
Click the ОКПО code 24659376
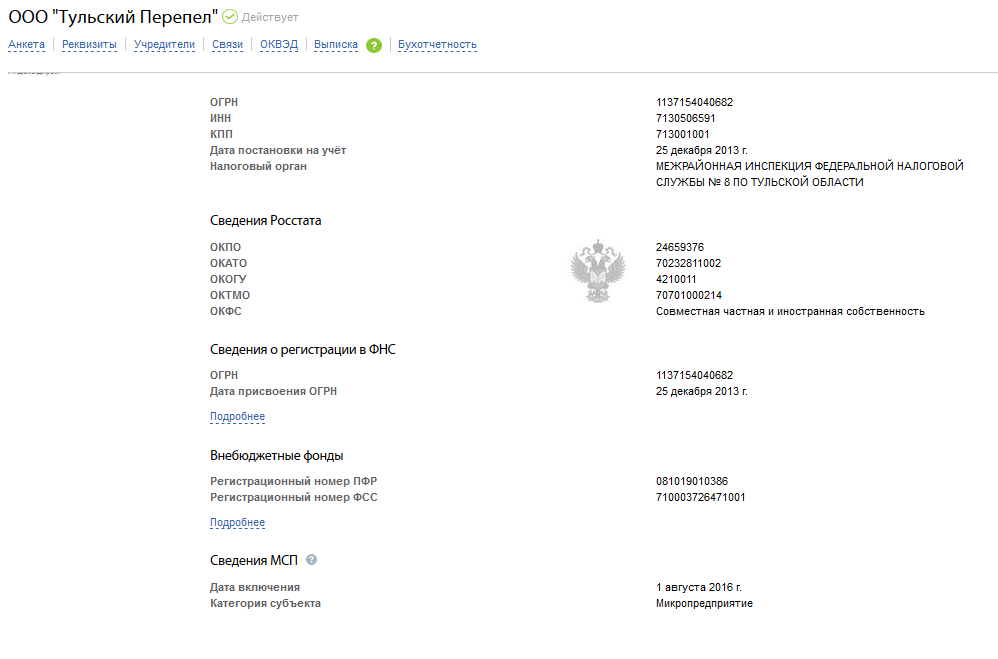pos(682,247)
